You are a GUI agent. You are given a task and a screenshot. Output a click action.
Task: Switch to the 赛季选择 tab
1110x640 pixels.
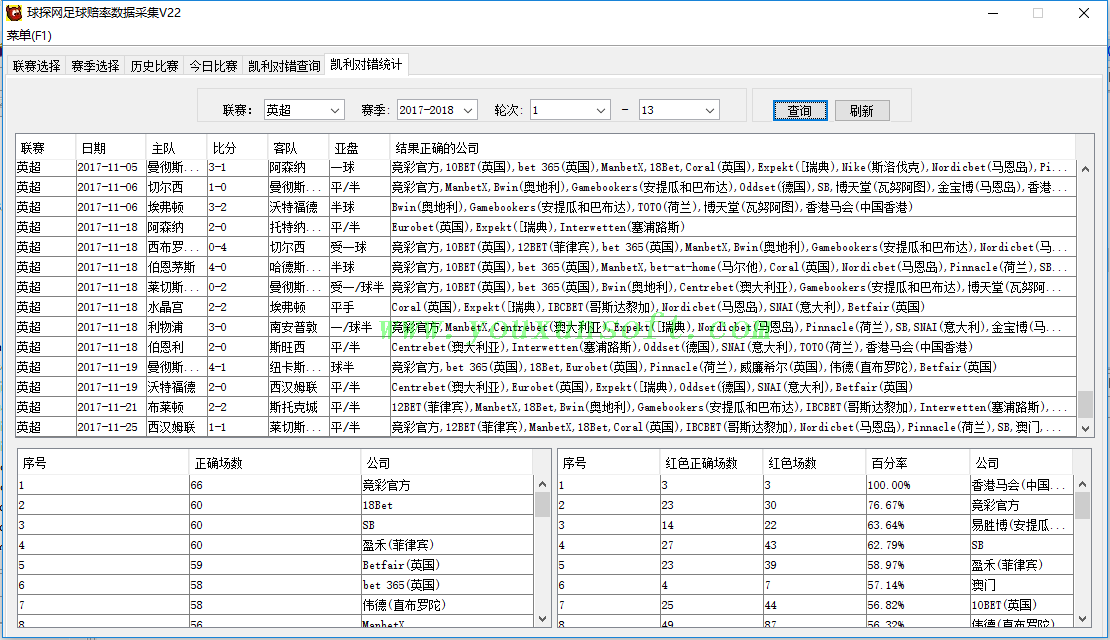[x=95, y=66]
